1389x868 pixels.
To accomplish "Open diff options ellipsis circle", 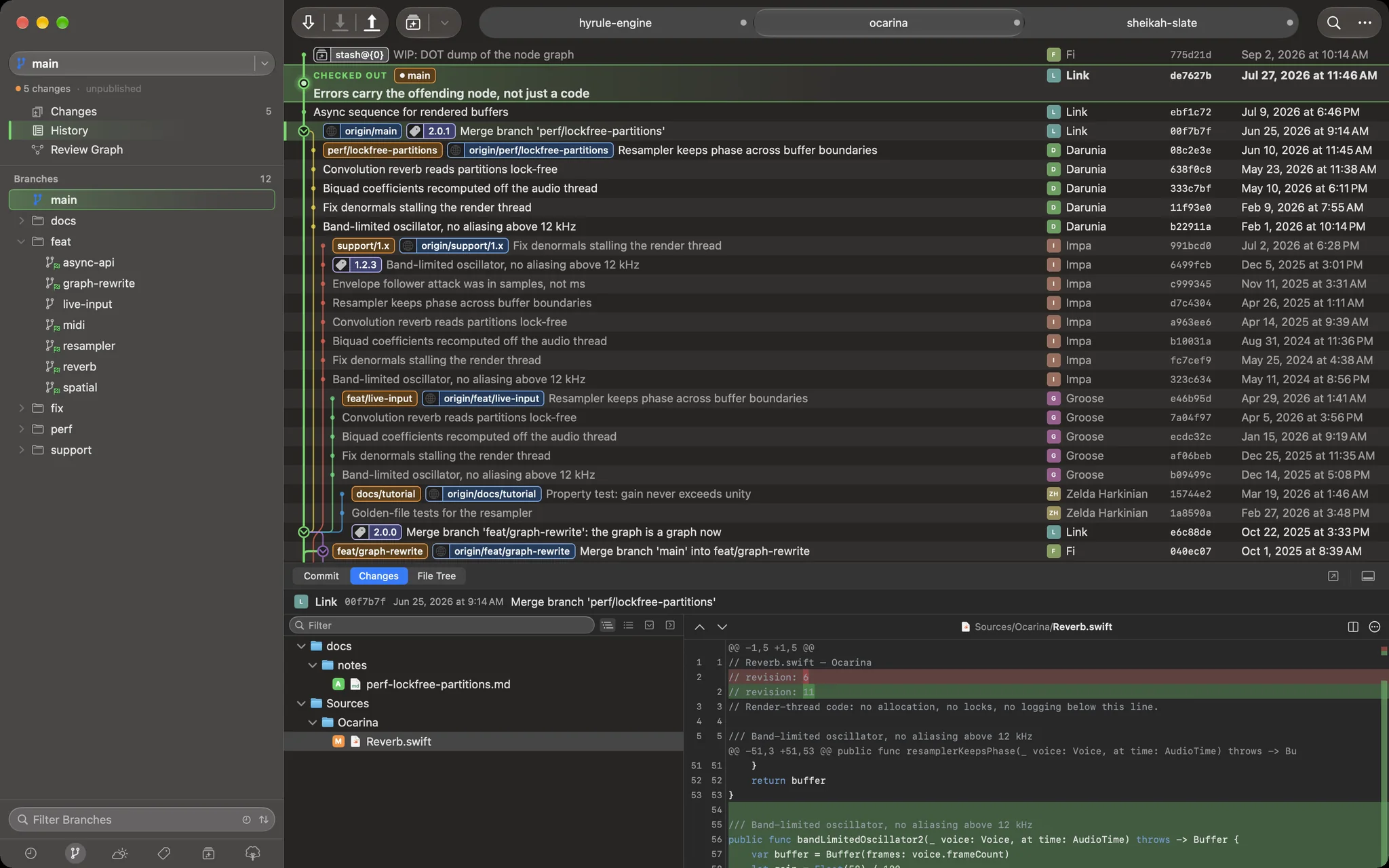I will [x=1375, y=627].
